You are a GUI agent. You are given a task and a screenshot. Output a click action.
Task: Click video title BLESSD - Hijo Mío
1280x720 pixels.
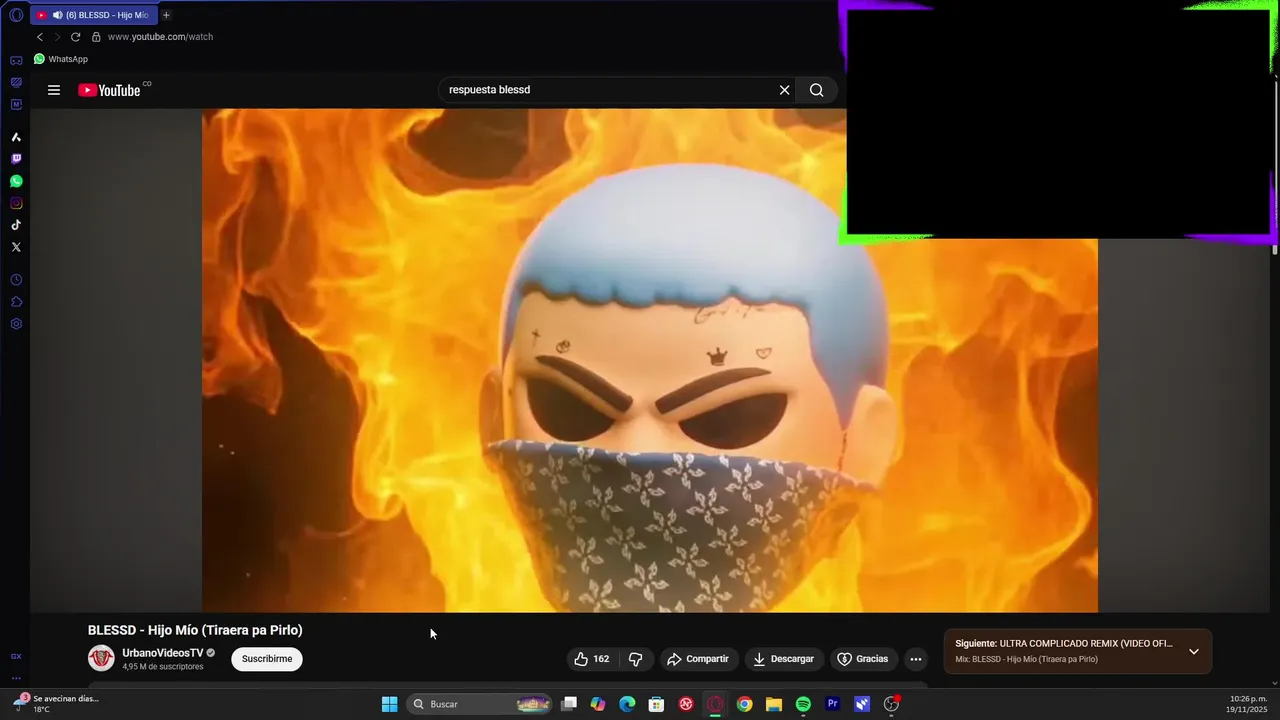(x=195, y=630)
